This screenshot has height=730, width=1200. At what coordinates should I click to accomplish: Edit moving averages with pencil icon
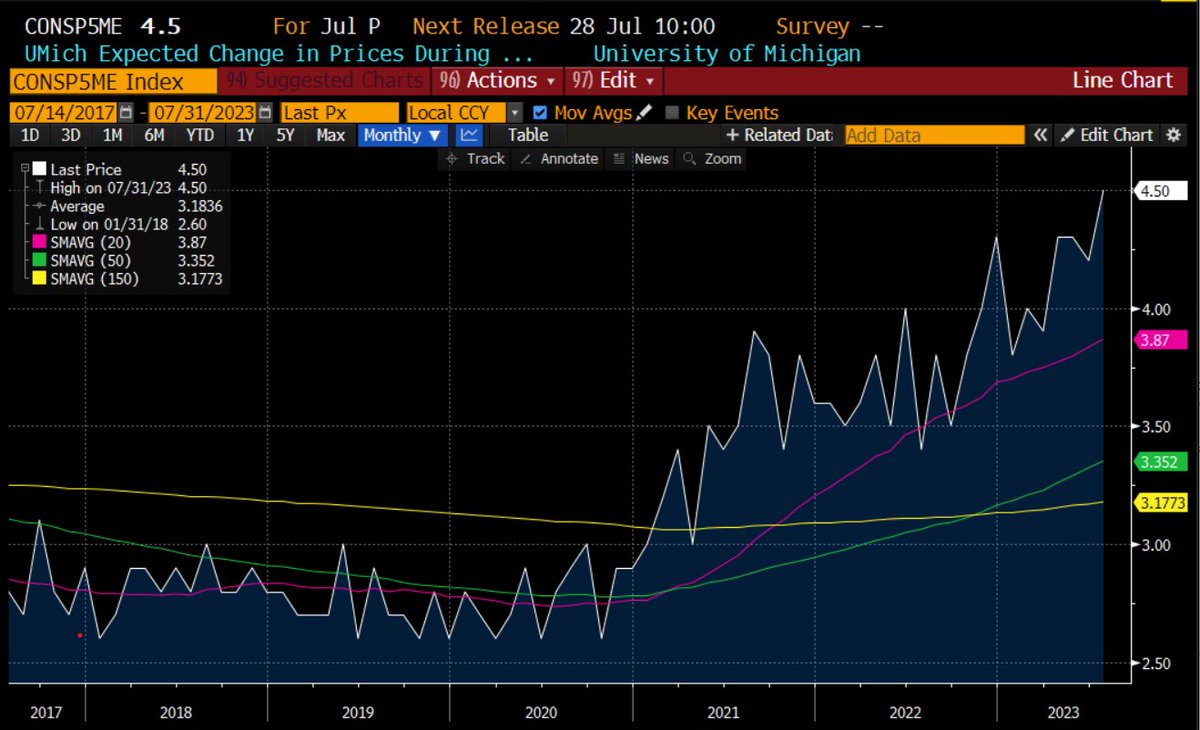point(643,113)
